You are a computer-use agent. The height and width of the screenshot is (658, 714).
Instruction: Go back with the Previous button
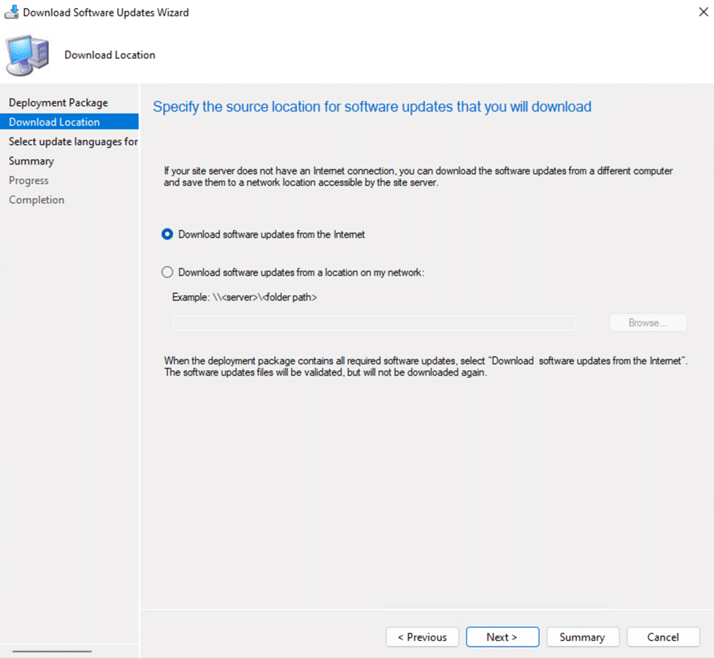422,637
